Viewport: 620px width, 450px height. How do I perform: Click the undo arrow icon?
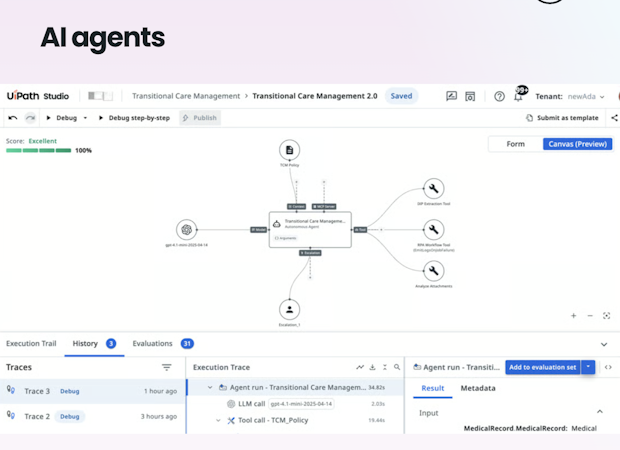(13, 118)
